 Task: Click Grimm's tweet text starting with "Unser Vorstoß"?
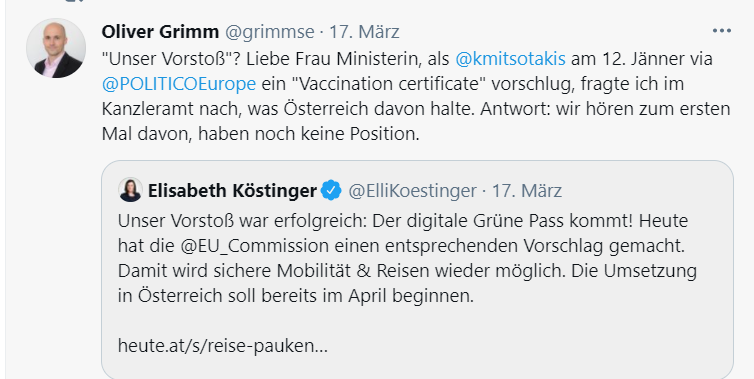pos(416,96)
